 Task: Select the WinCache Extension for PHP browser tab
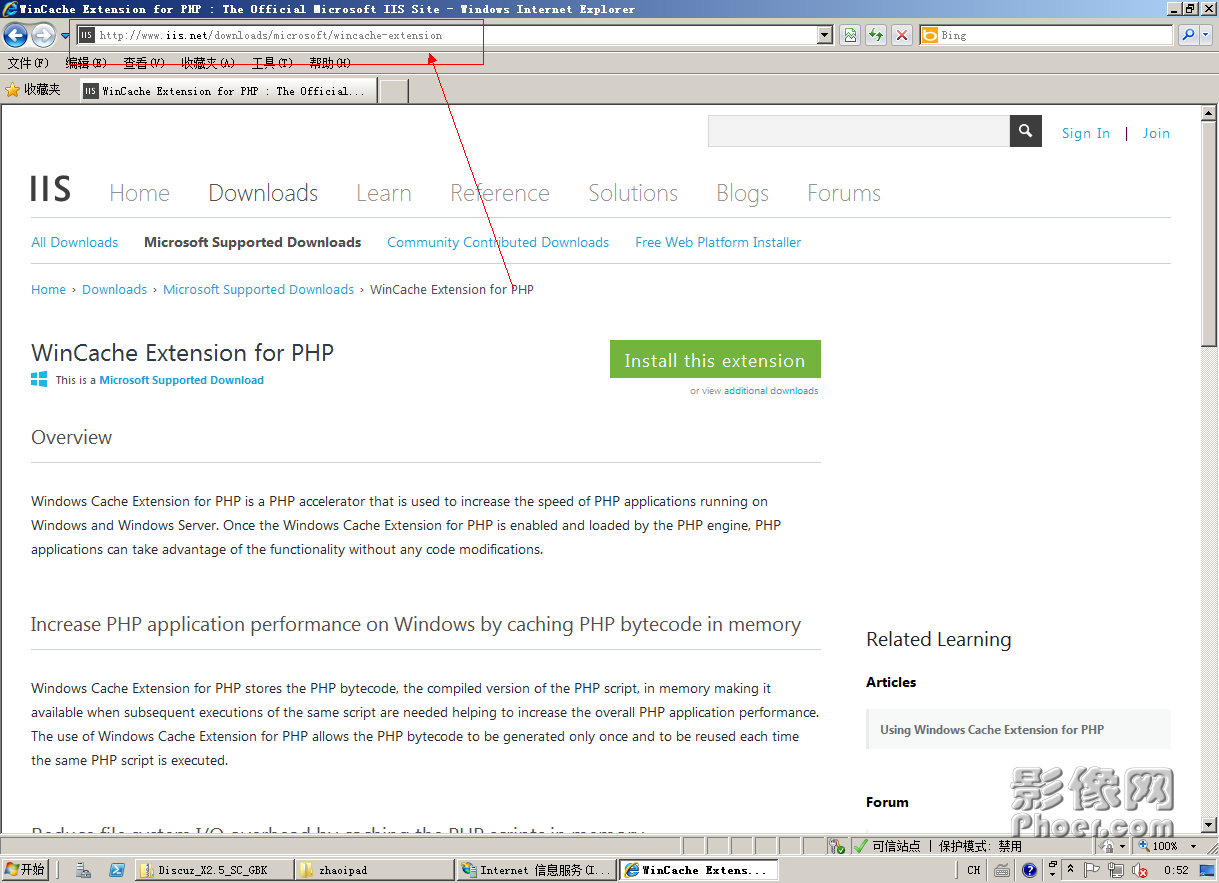[228, 91]
